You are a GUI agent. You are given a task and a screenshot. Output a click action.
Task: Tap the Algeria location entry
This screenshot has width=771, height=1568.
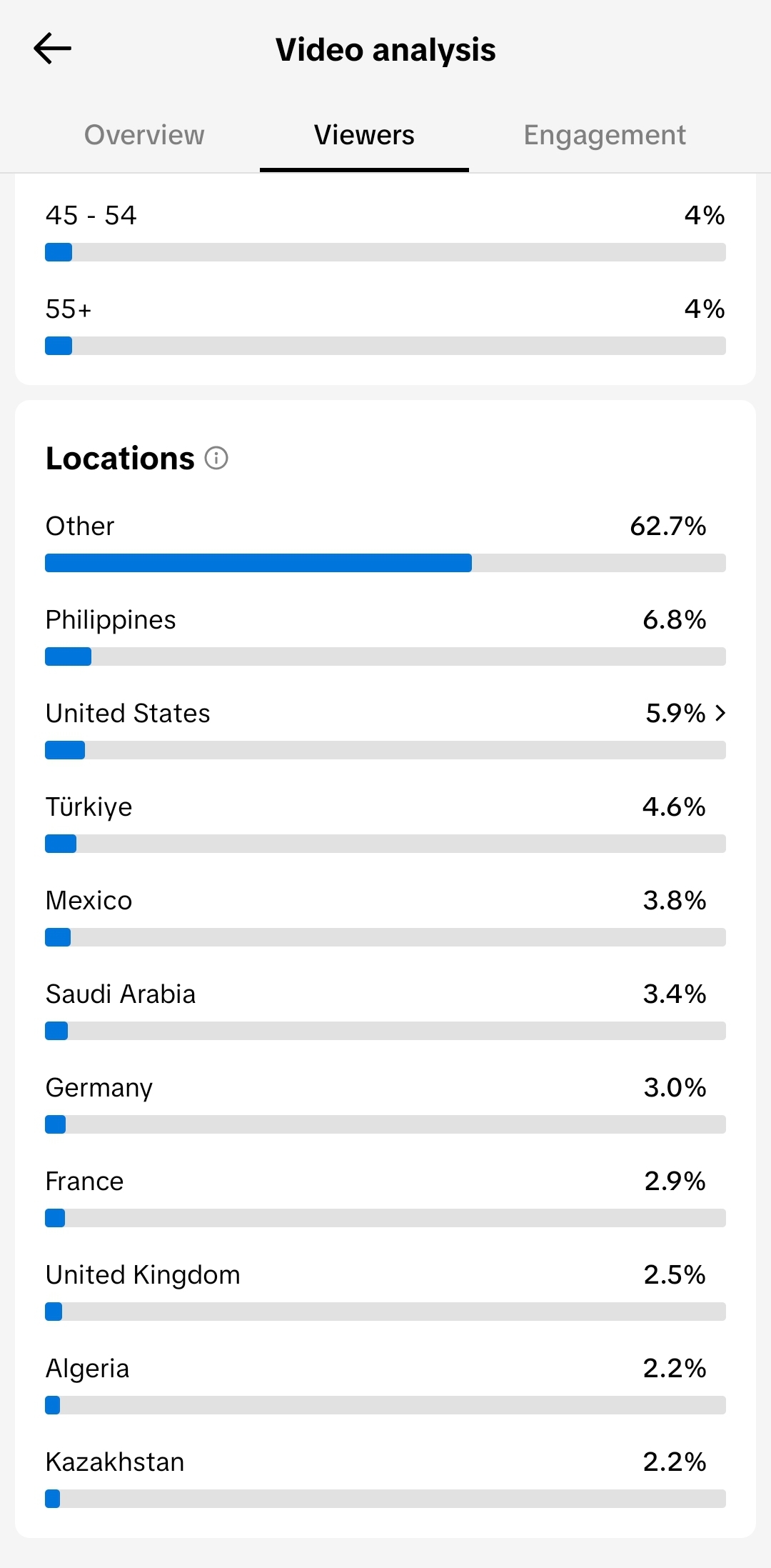(385, 1384)
